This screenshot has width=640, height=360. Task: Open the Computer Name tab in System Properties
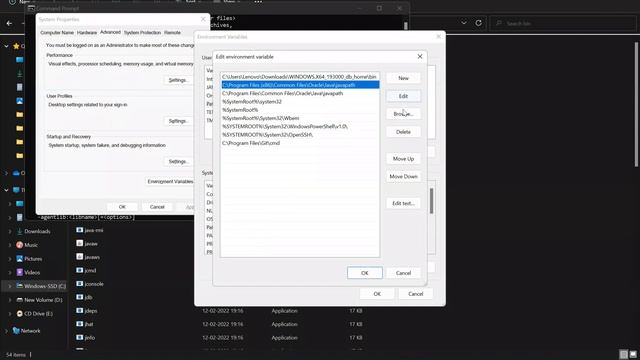[x=57, y=32]
